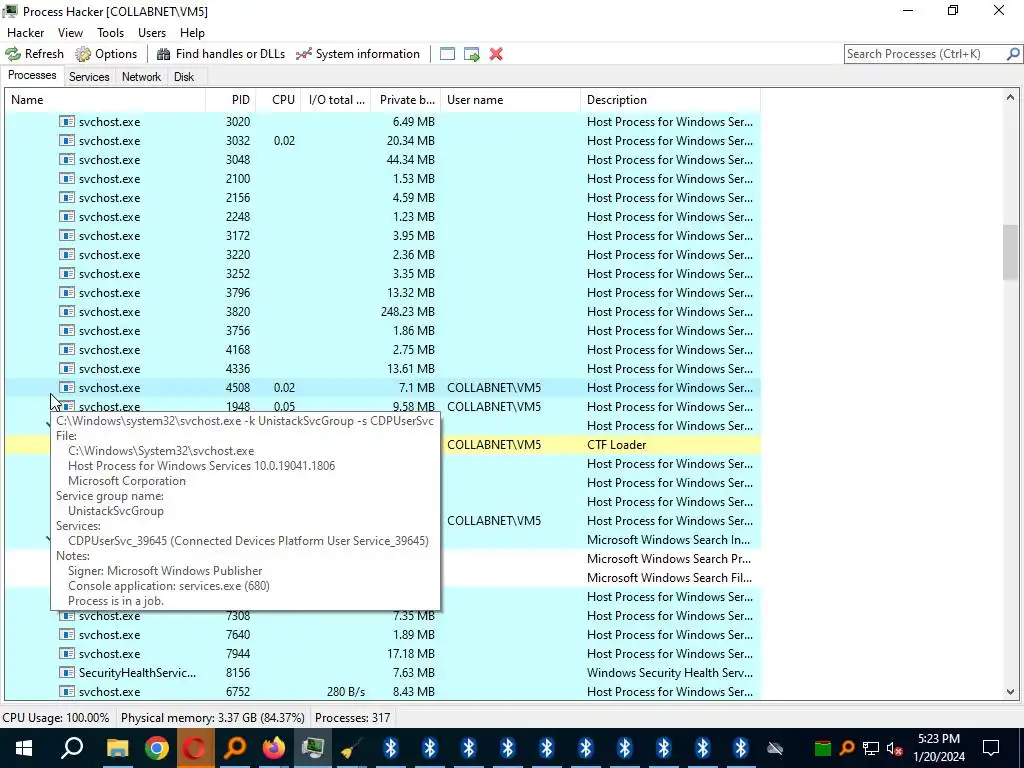Focus the Search Processes input field
This screenshot has height=768, width=1024.
925,54
